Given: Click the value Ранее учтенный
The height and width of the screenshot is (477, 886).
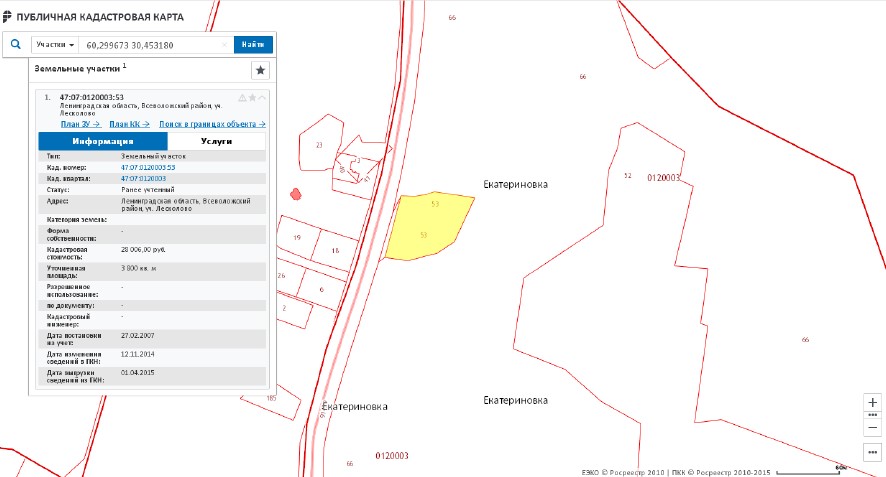Looking at the screenshot, I should 147,190.
